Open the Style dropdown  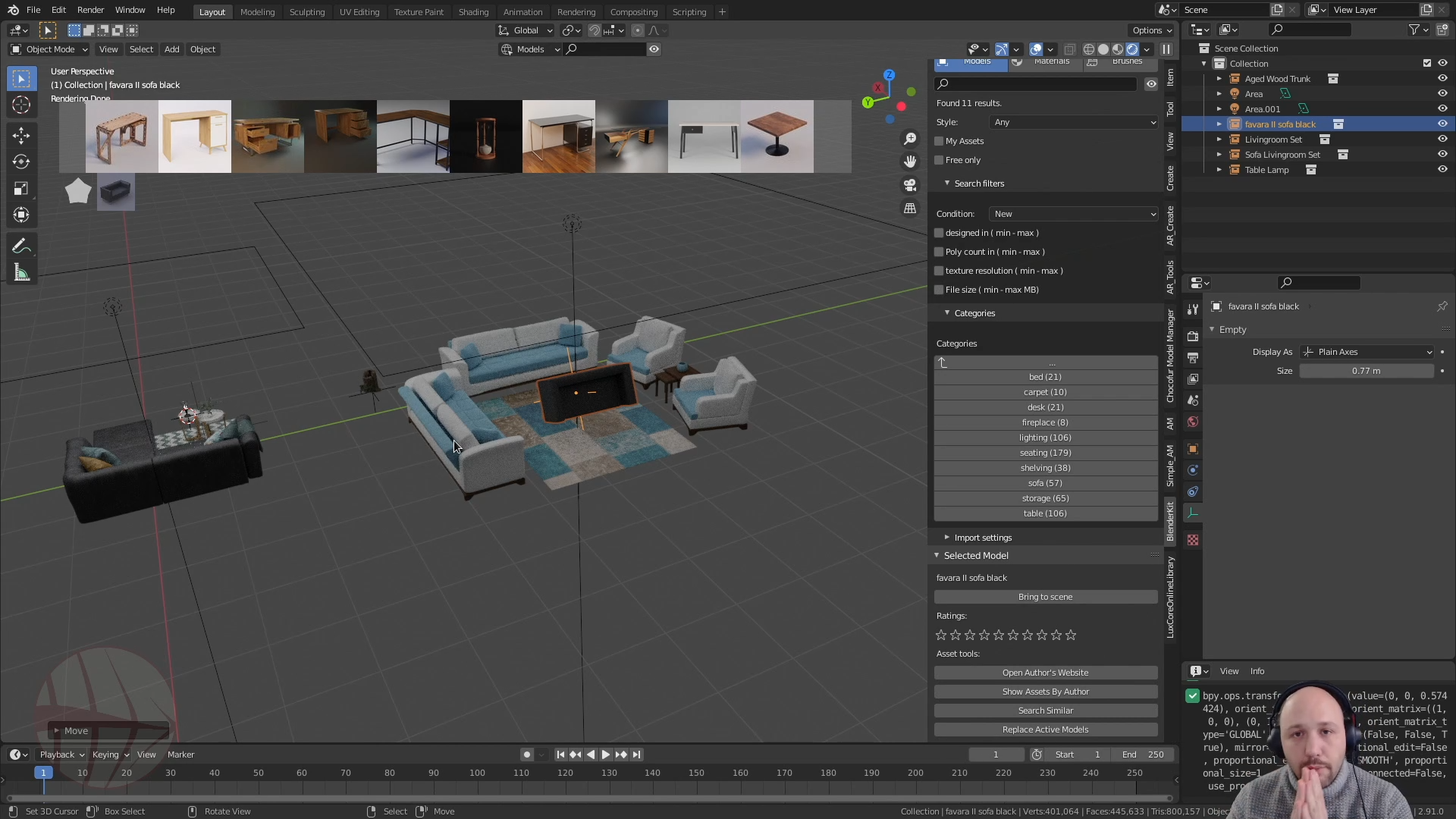point(1075,122)
